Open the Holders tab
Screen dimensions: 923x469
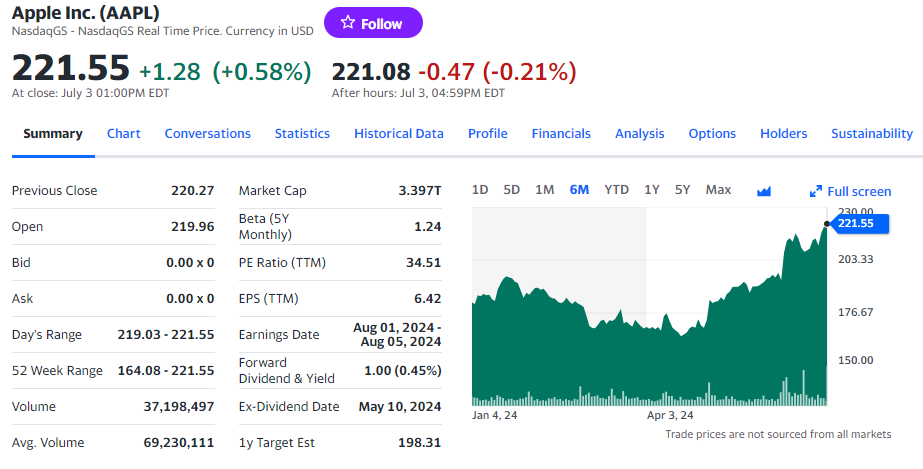coord(783,134)
